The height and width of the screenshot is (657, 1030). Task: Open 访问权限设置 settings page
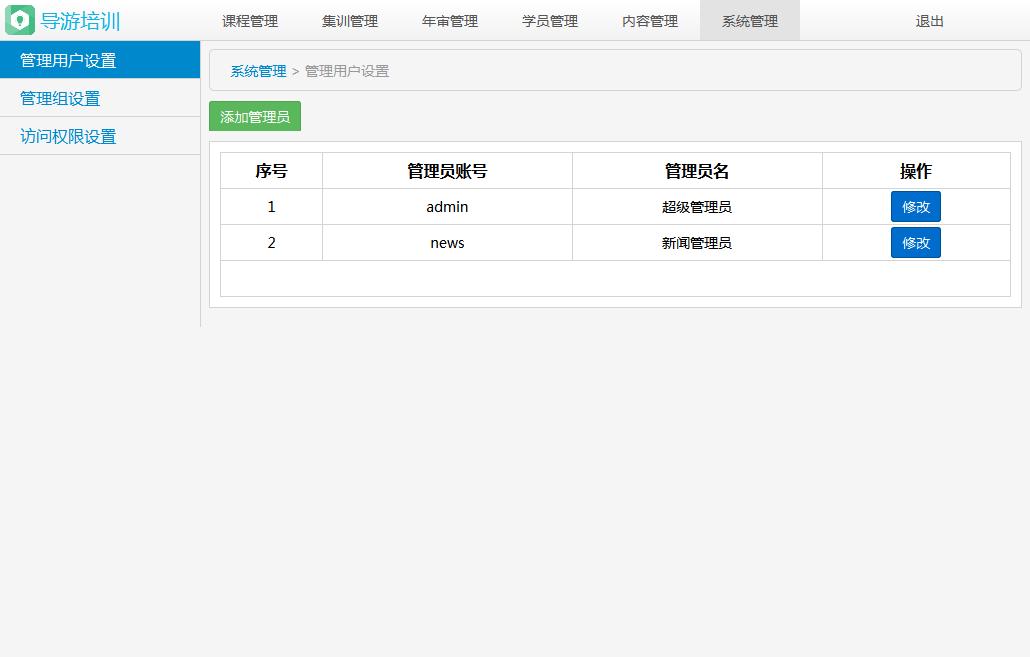point(66,136)
